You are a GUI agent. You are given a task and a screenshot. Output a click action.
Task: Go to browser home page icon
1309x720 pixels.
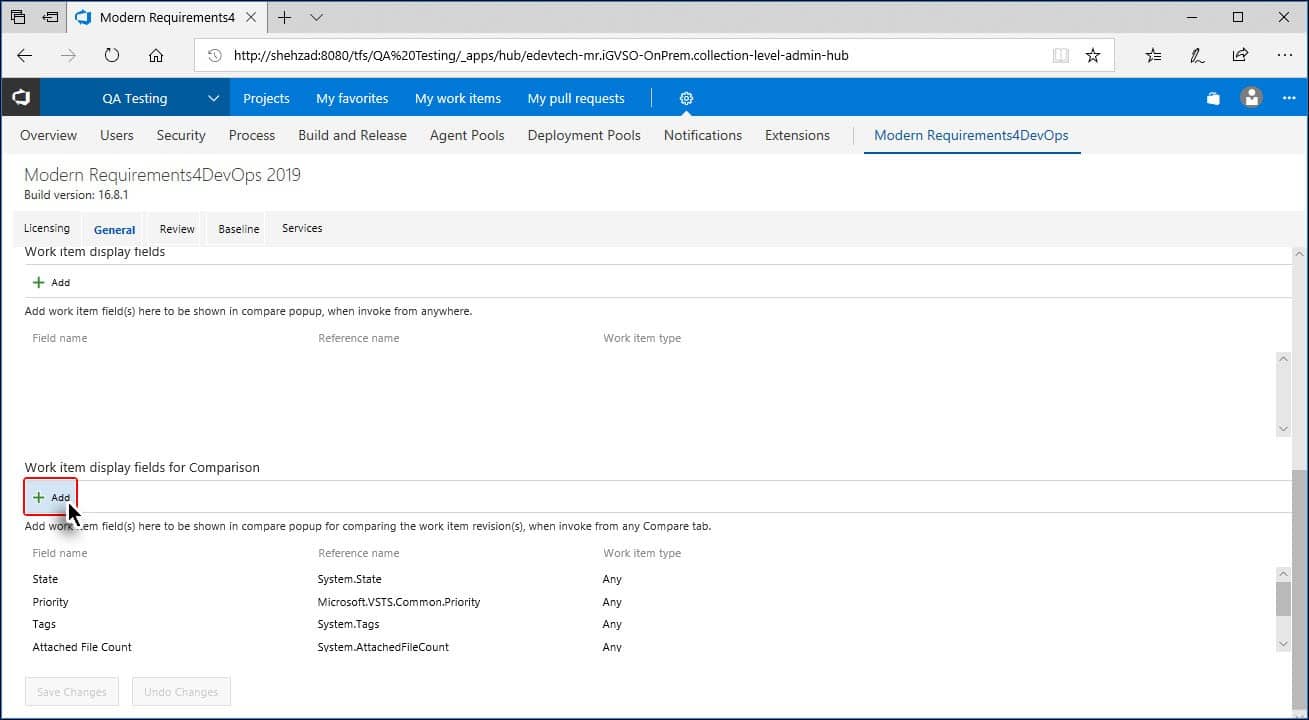point(156,56)
